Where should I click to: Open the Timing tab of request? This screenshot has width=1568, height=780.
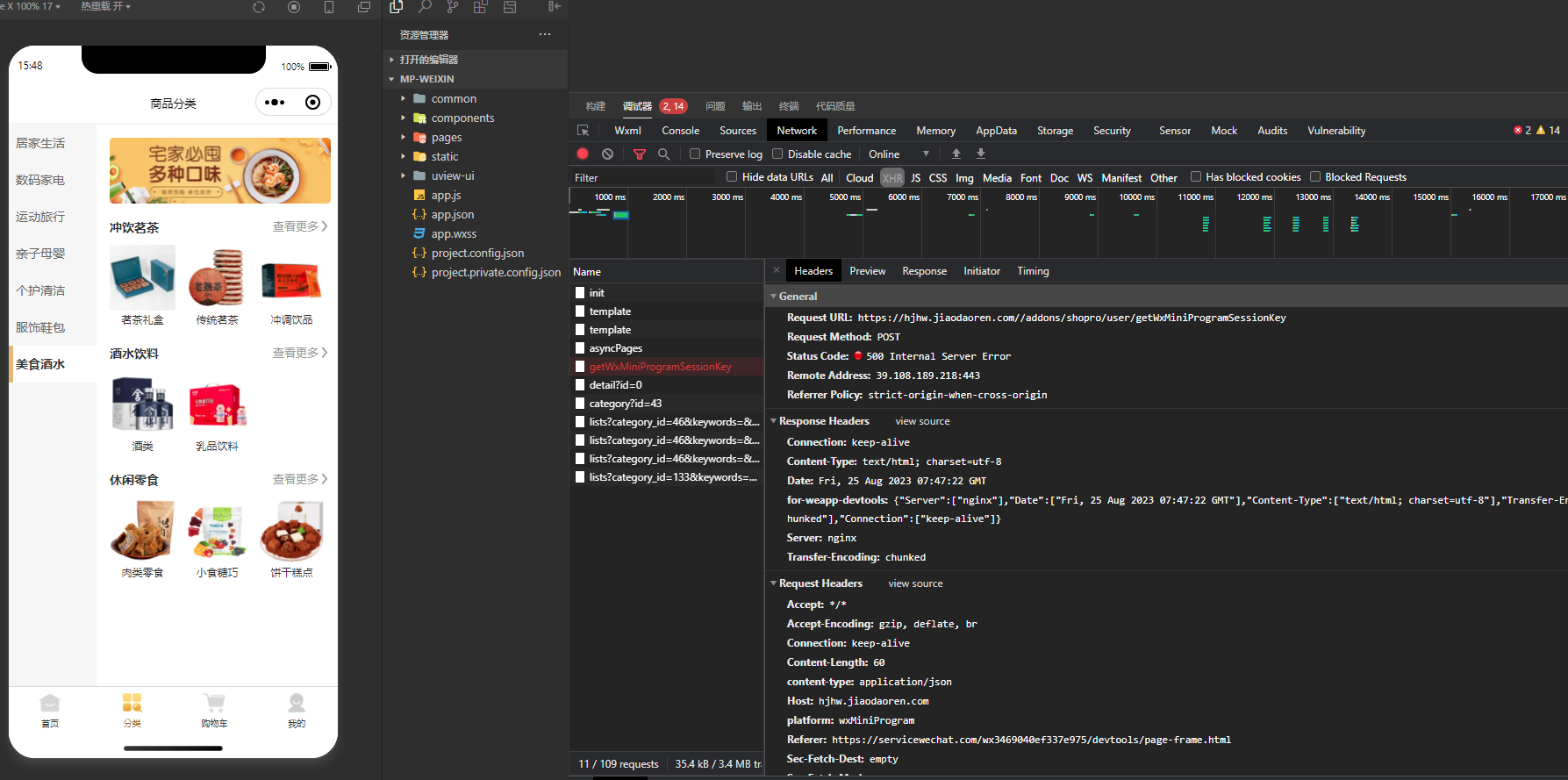1033,271
